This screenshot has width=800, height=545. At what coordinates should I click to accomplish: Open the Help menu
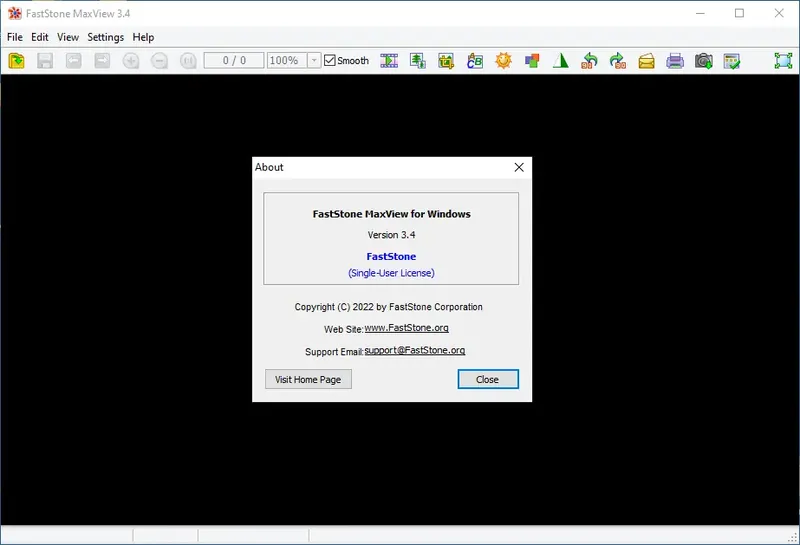click(143, 37)
